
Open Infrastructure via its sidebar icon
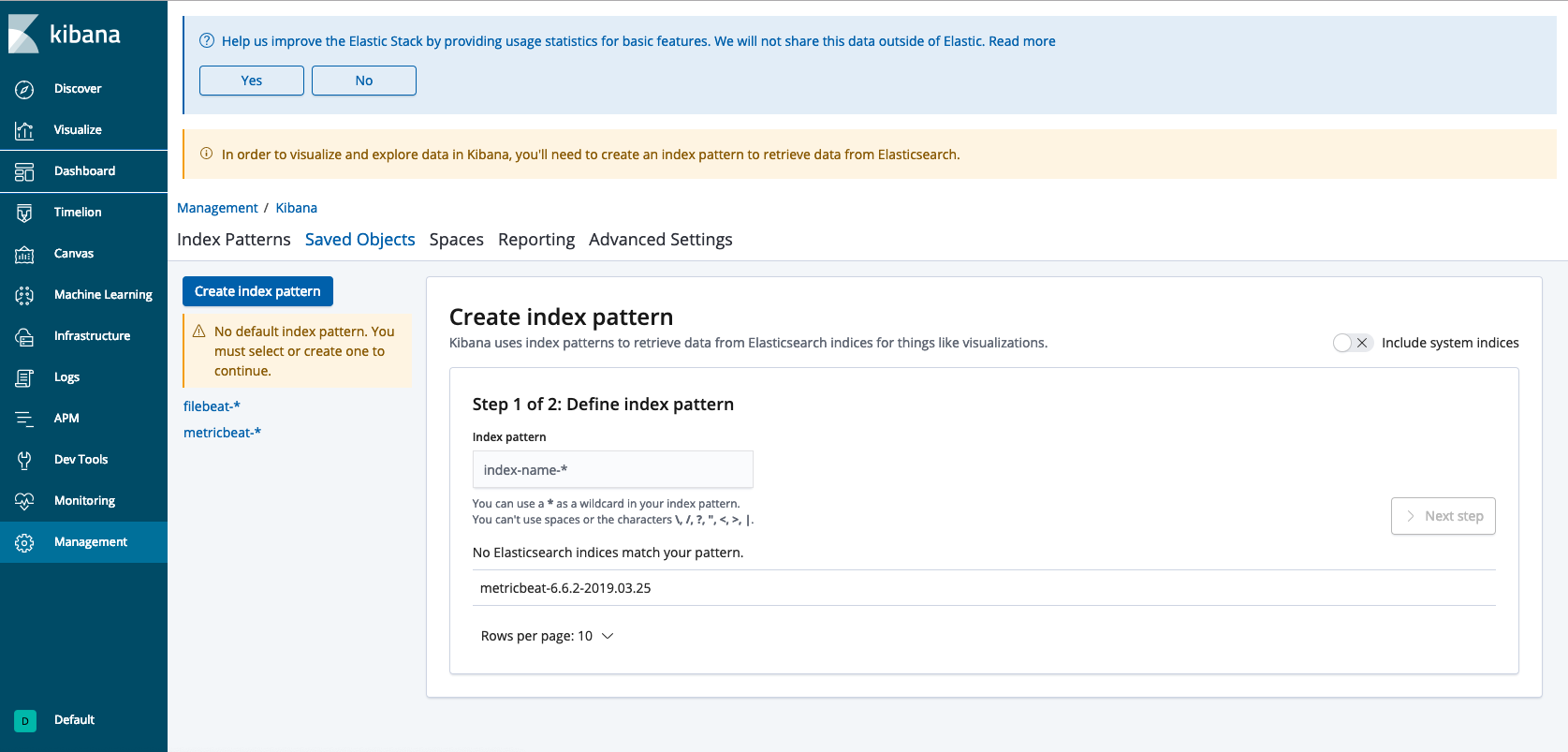(x=24, y=336)
